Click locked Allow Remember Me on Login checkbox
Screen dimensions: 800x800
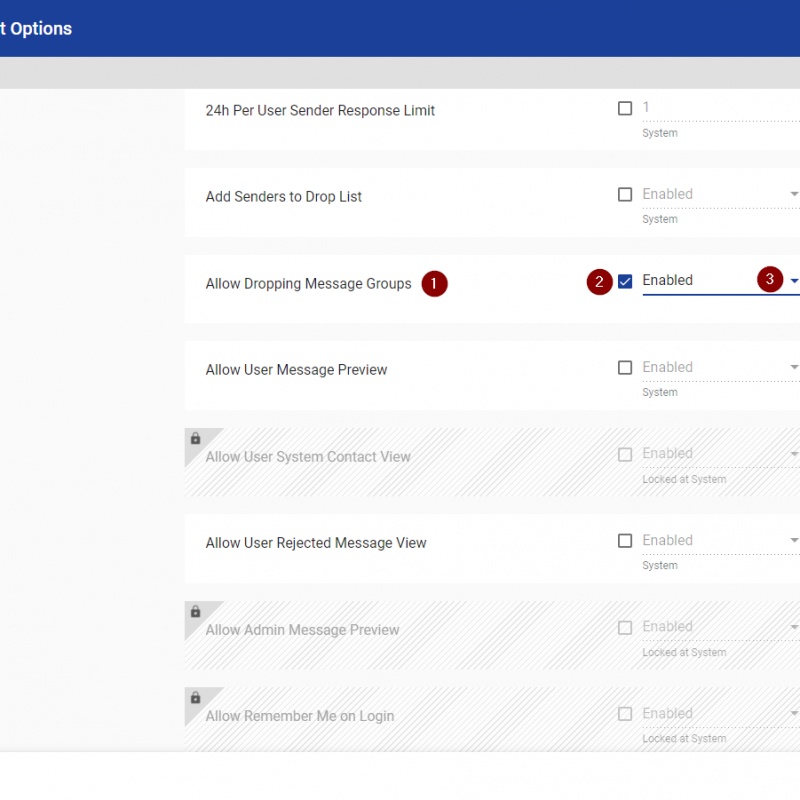coord(625,714)
